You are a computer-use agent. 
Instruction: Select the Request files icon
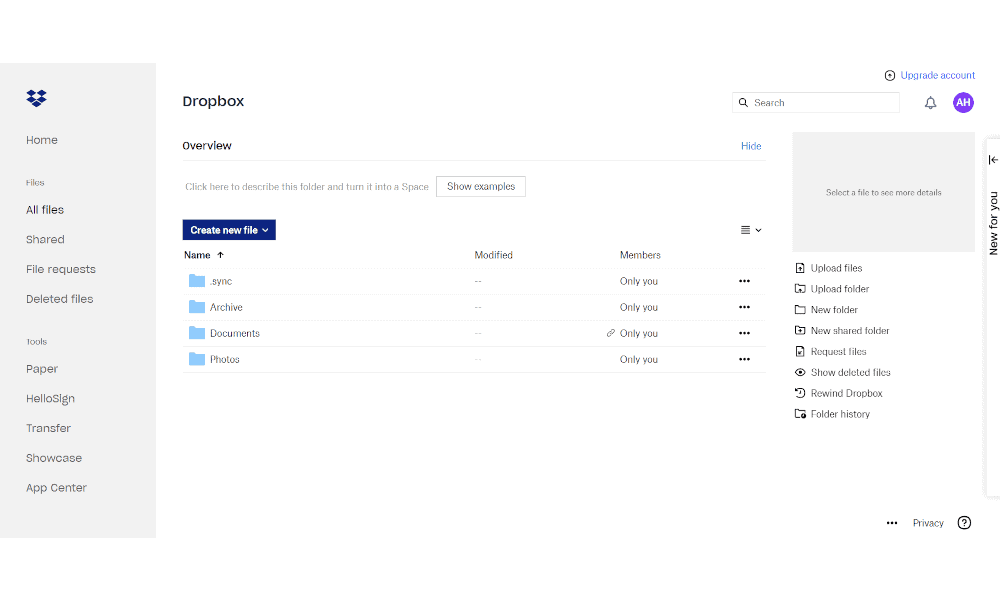pos(800,351)
